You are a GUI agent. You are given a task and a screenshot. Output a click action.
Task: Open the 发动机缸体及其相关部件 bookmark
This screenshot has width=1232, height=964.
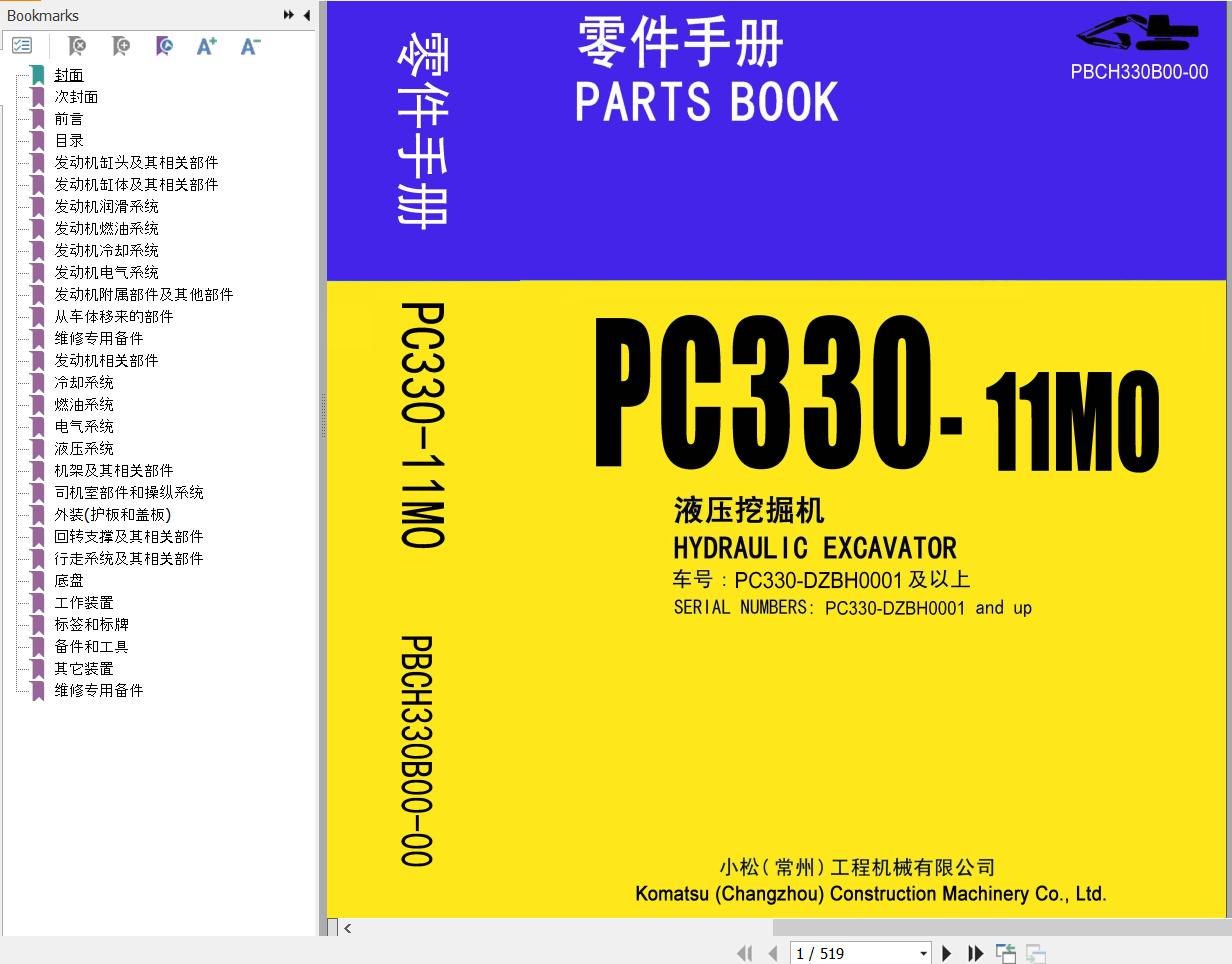click(x=136, y=185)
